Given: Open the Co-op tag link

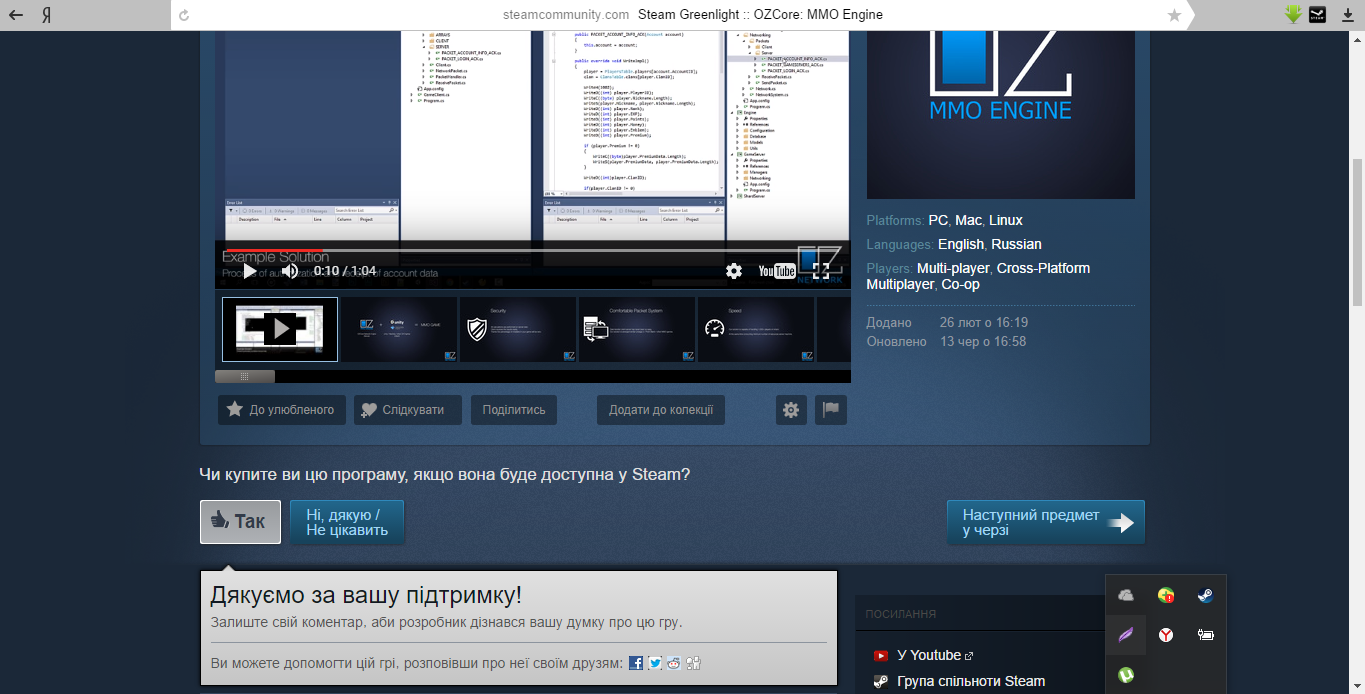Looking at the screenshot, I should pos(960,284).
